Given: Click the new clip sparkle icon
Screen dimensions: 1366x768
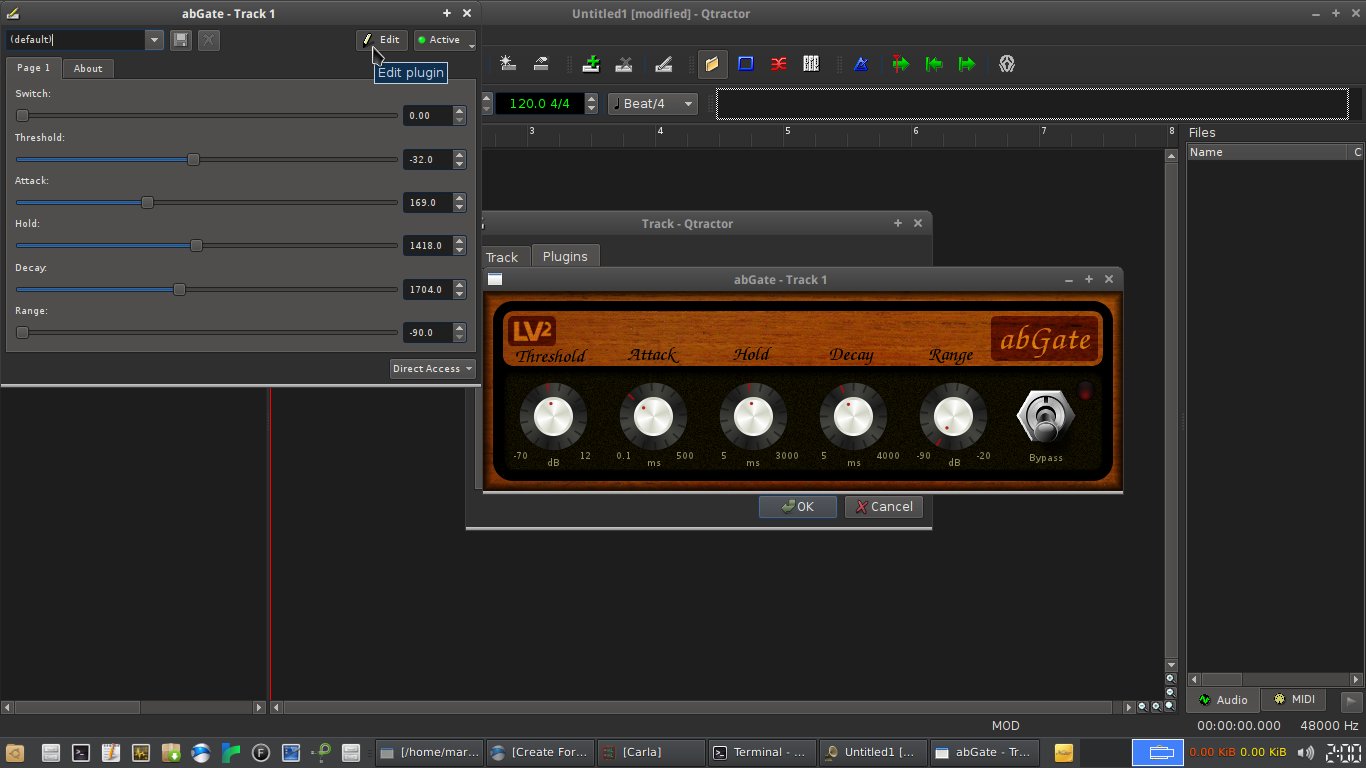Looking at the screenshot, I should (x=508, y=64).
